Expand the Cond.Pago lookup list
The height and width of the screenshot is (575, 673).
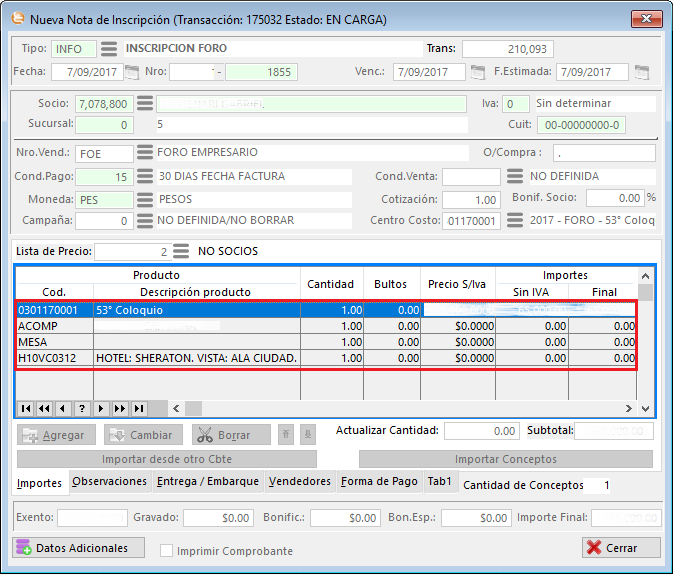pyautogui.click(x=145, y=176)
